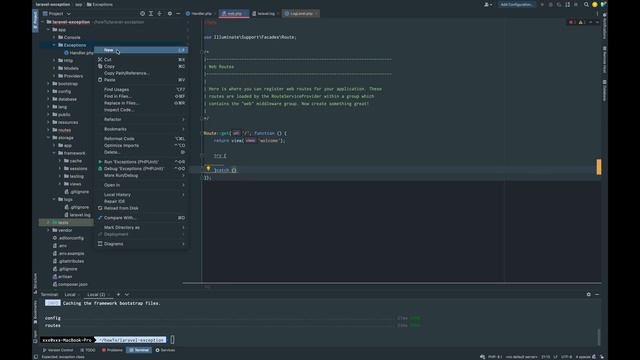Click Reload from Disk refresh icon
Viewport: 640px width, 360px height.
(100, 208)
